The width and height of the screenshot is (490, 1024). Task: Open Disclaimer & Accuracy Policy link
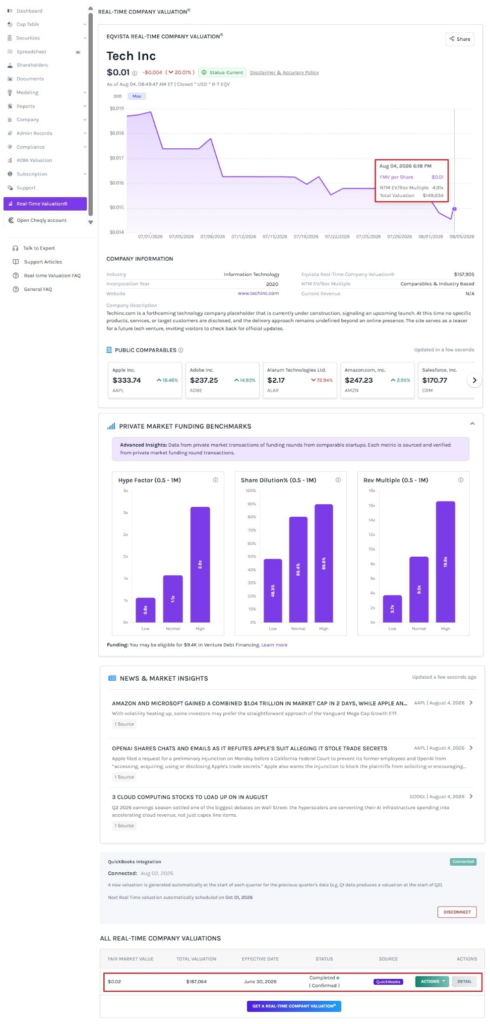point(284,72)
